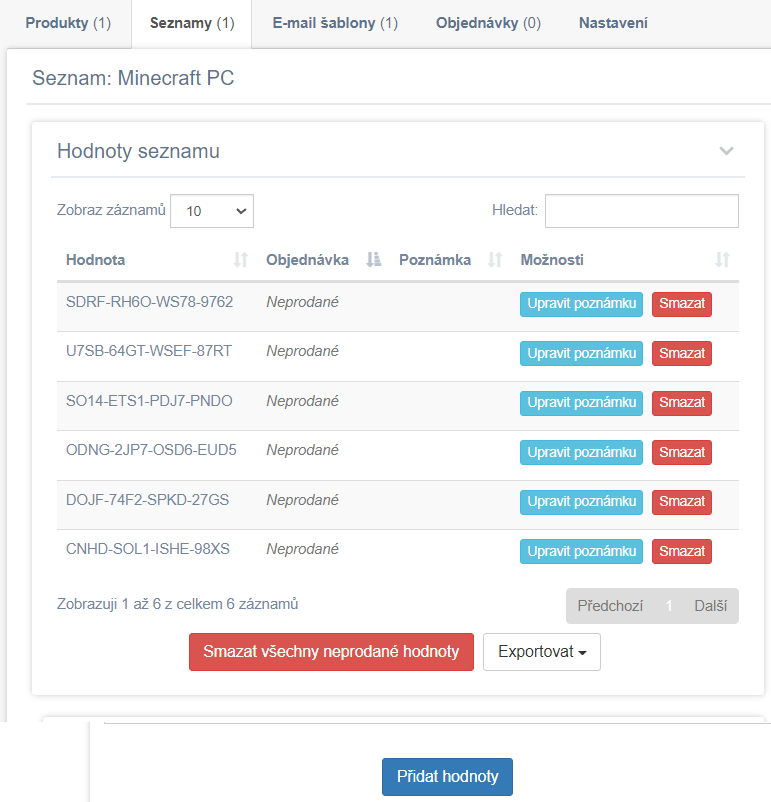The image size is (771, 802).
Task: Delete value CNHD-SOL1-ISHE-98XS
Action: (681, 551)
